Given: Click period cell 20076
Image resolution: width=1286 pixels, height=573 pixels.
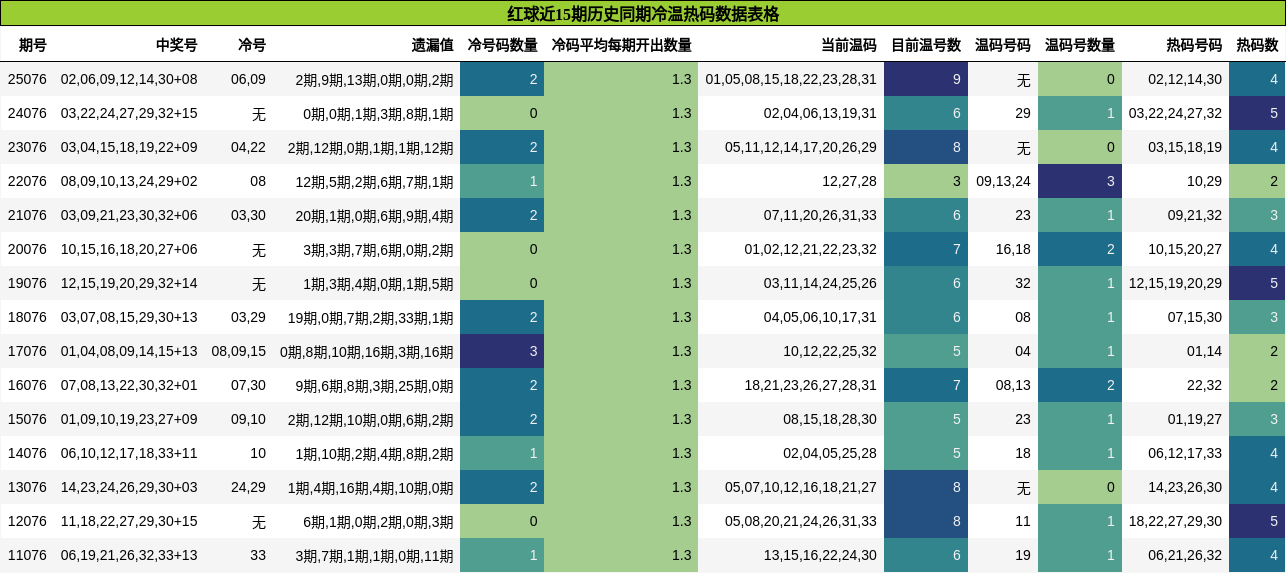Looking at the screenshot, I should pyautogui.click(x=27, y=249).
